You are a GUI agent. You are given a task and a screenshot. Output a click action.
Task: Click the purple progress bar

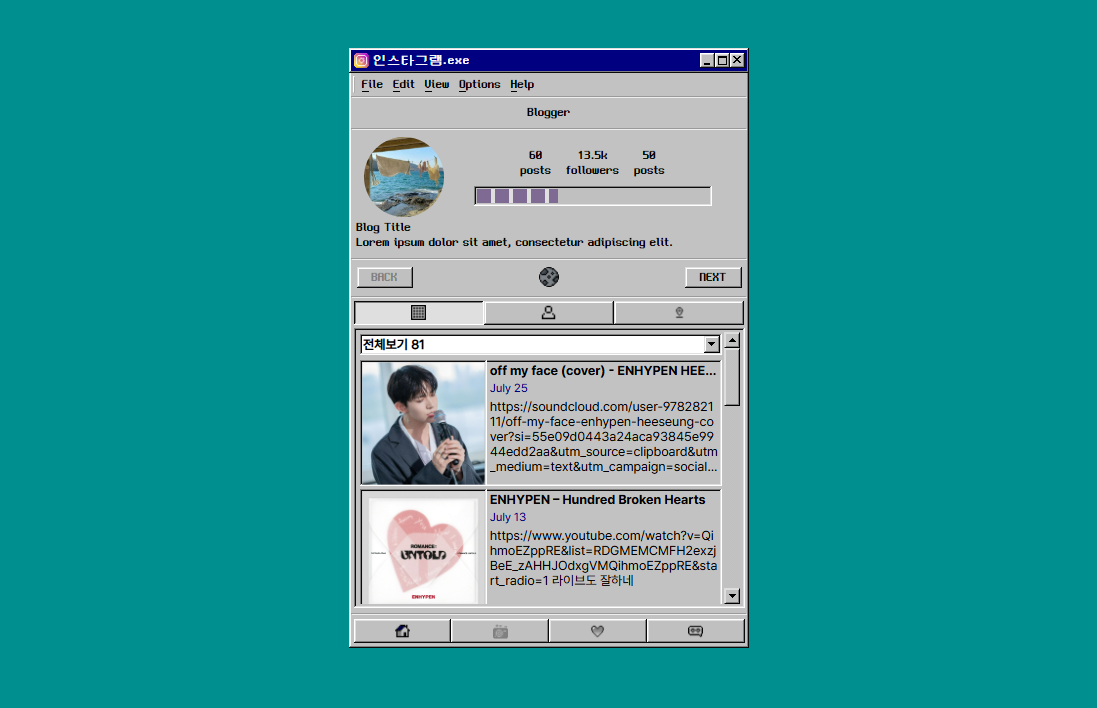[x=593, y=196]
